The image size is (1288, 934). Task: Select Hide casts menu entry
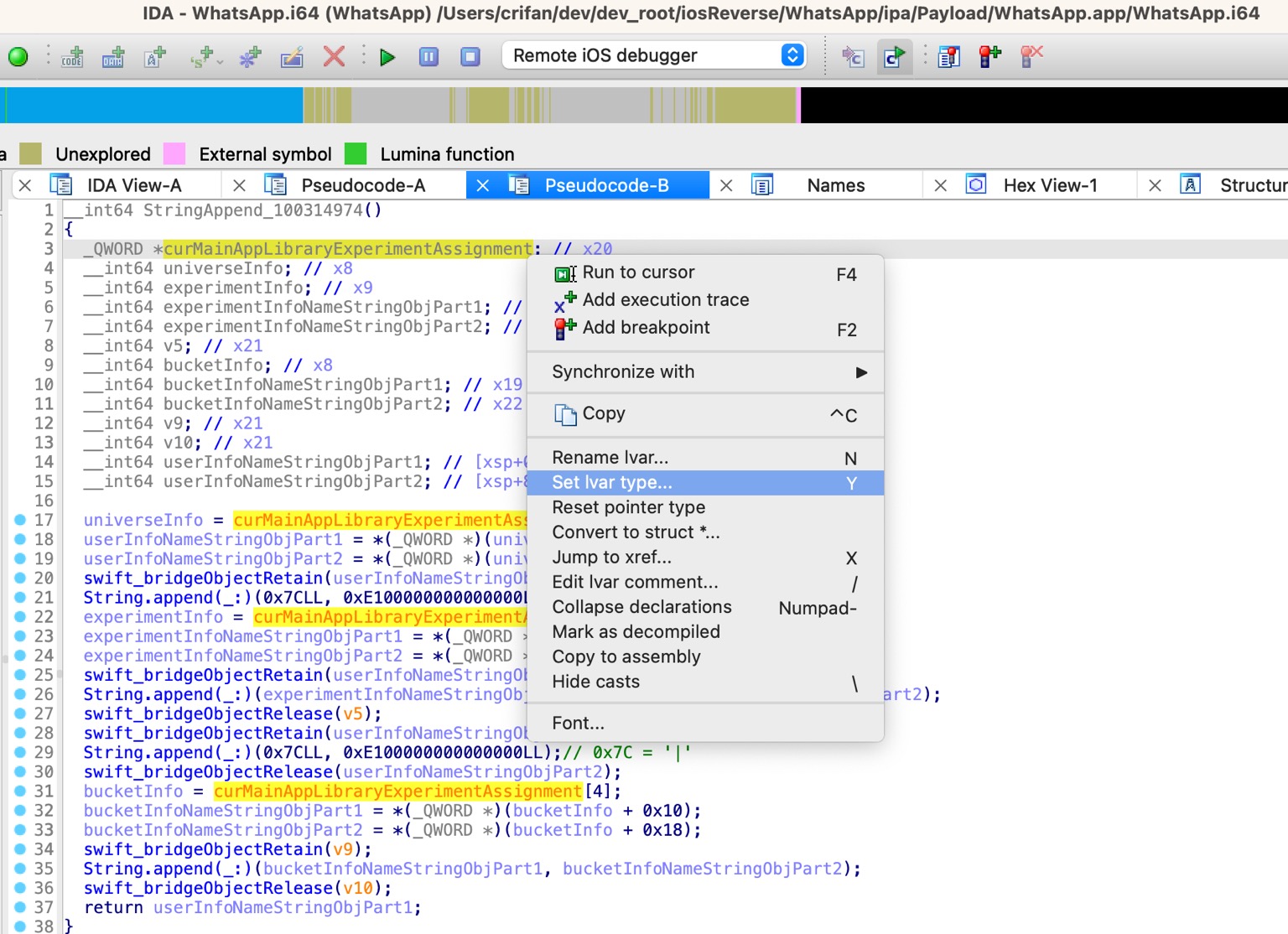(705, 682)
